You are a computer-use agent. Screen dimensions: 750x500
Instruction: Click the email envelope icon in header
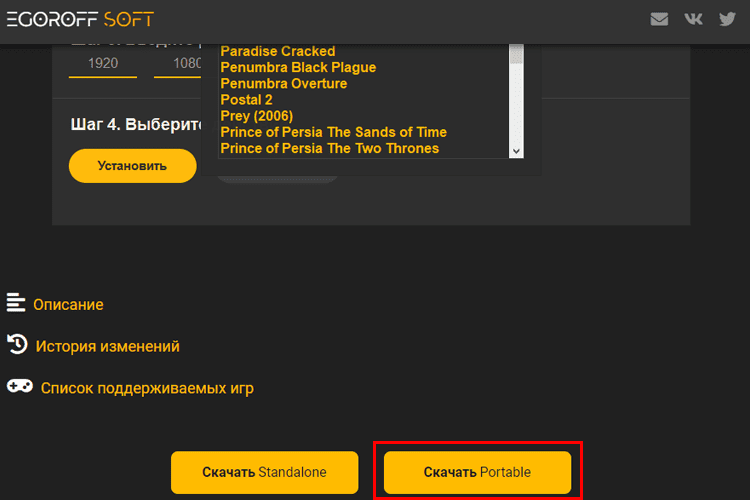coord(659,19)
